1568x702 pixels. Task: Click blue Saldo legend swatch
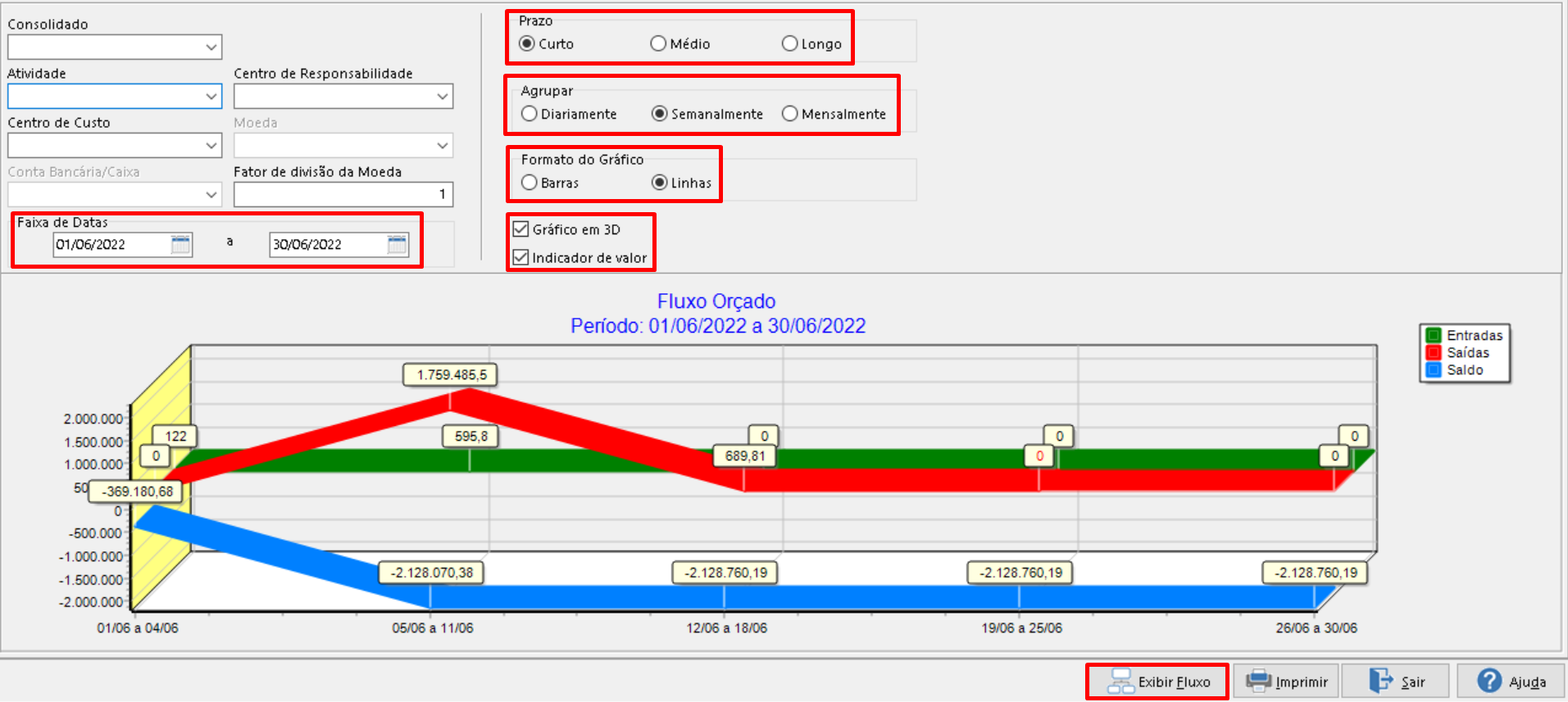[x=1434, y=369]
